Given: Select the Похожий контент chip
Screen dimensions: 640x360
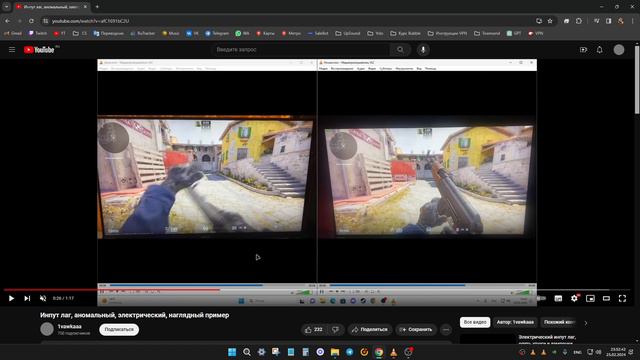Looking at the screenshot, I should coord(559,322).
